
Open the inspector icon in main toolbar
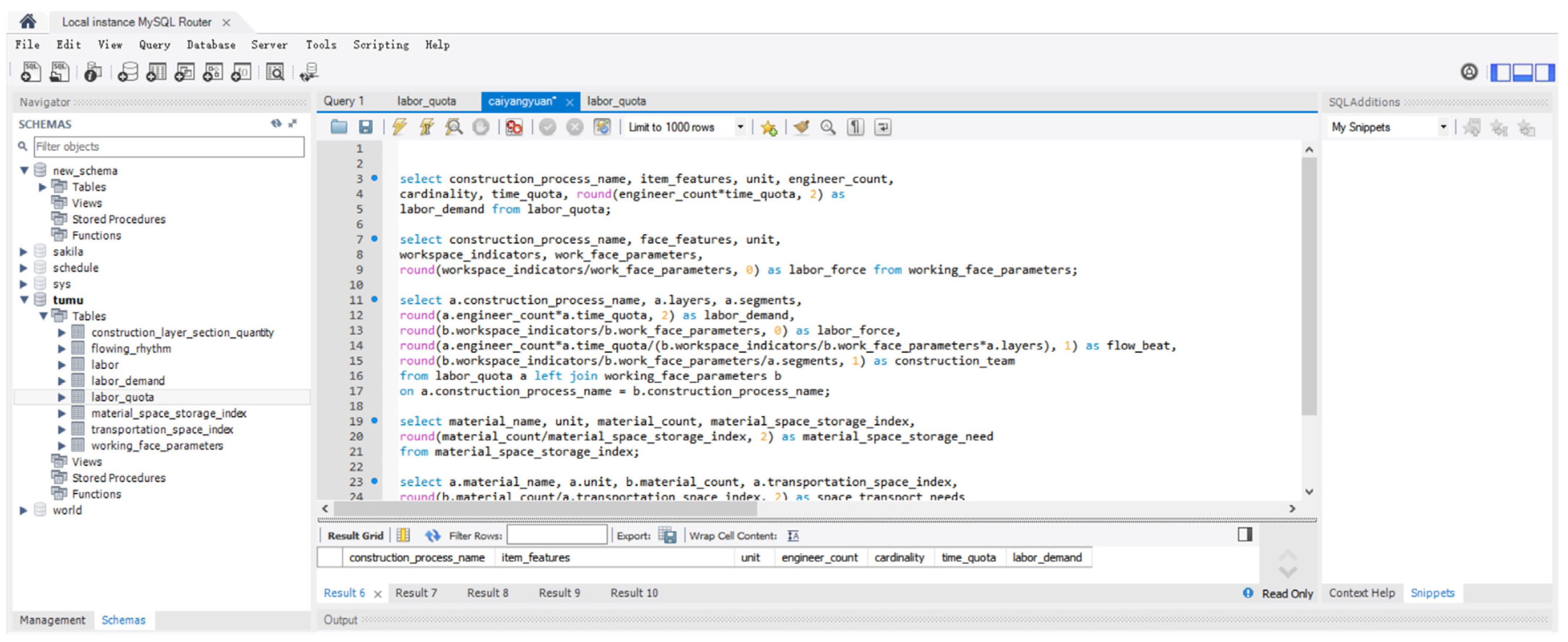click(93, 72)
